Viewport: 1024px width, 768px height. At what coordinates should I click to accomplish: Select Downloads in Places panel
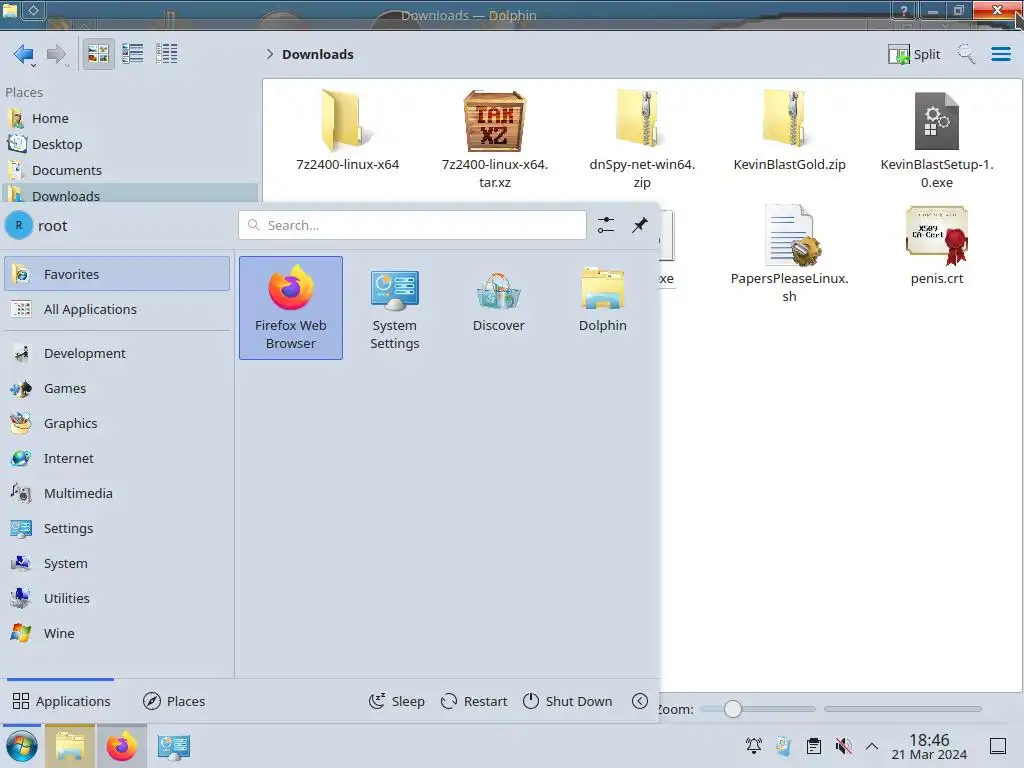coord(129,195)
